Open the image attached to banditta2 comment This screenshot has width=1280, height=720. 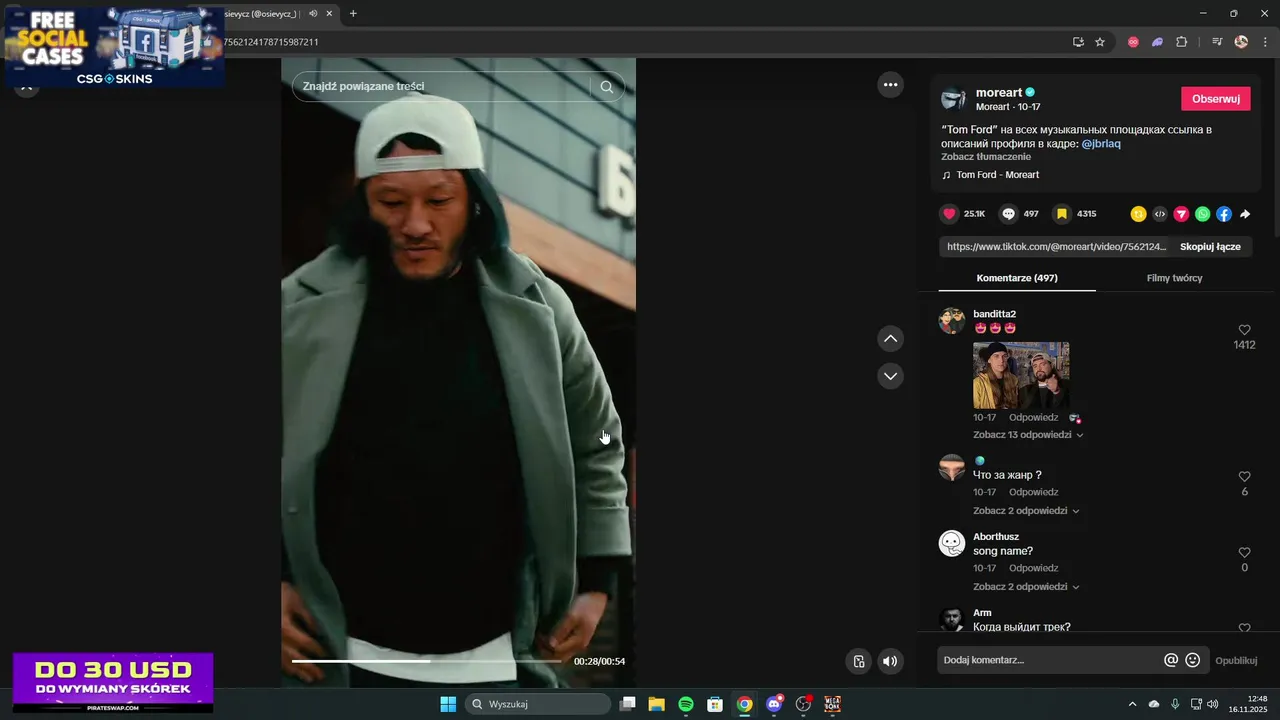(1021, 375)
